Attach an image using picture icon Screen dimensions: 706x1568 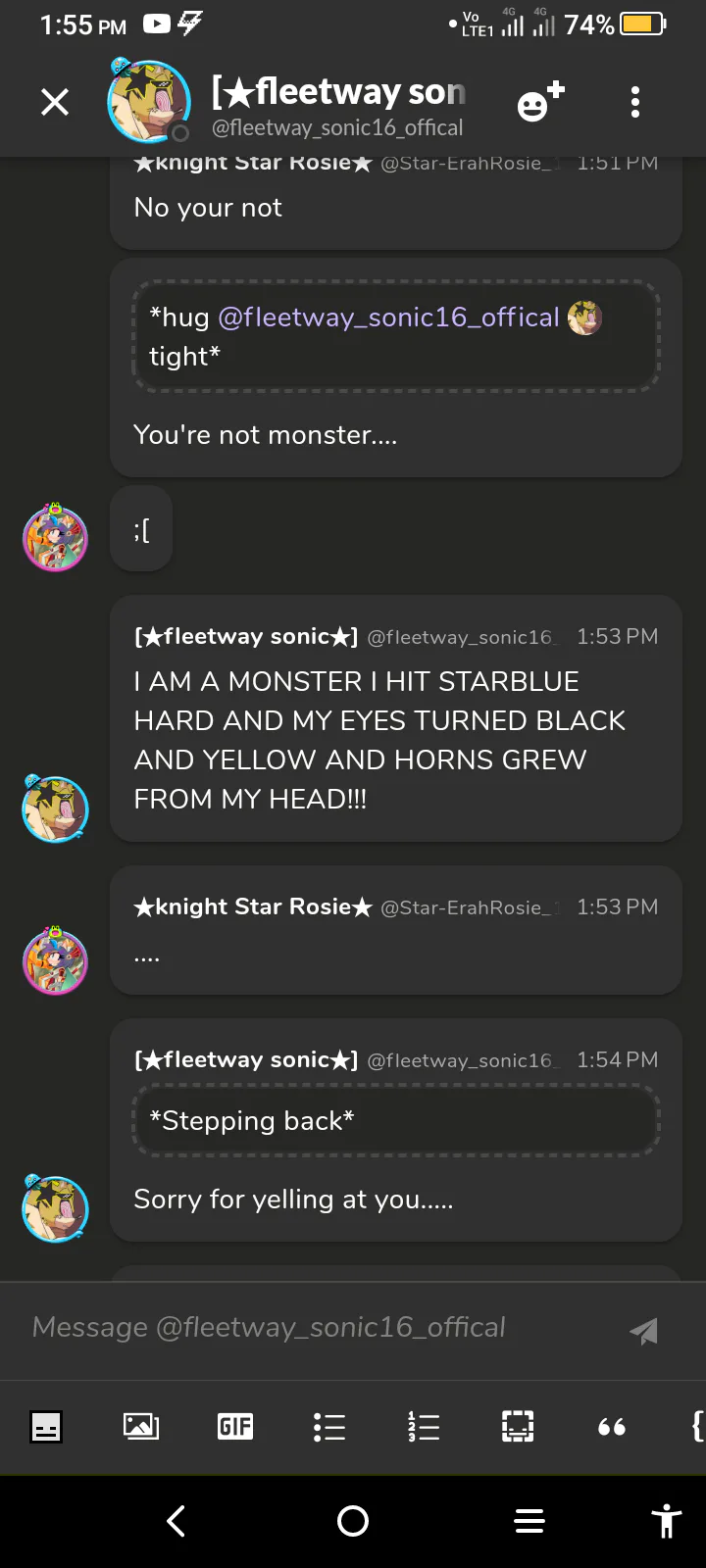tap(140, 1427)
